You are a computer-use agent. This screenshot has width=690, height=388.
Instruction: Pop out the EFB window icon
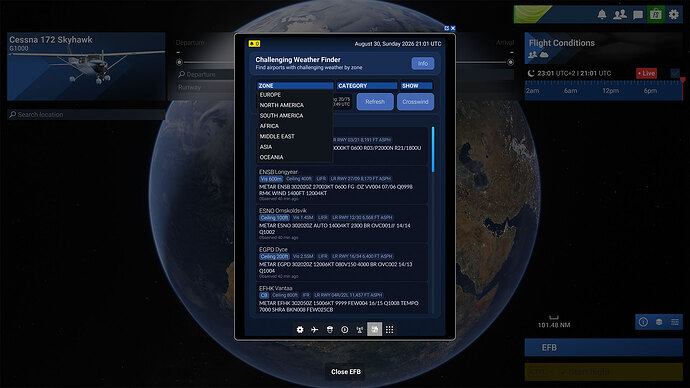coord(447,28)
